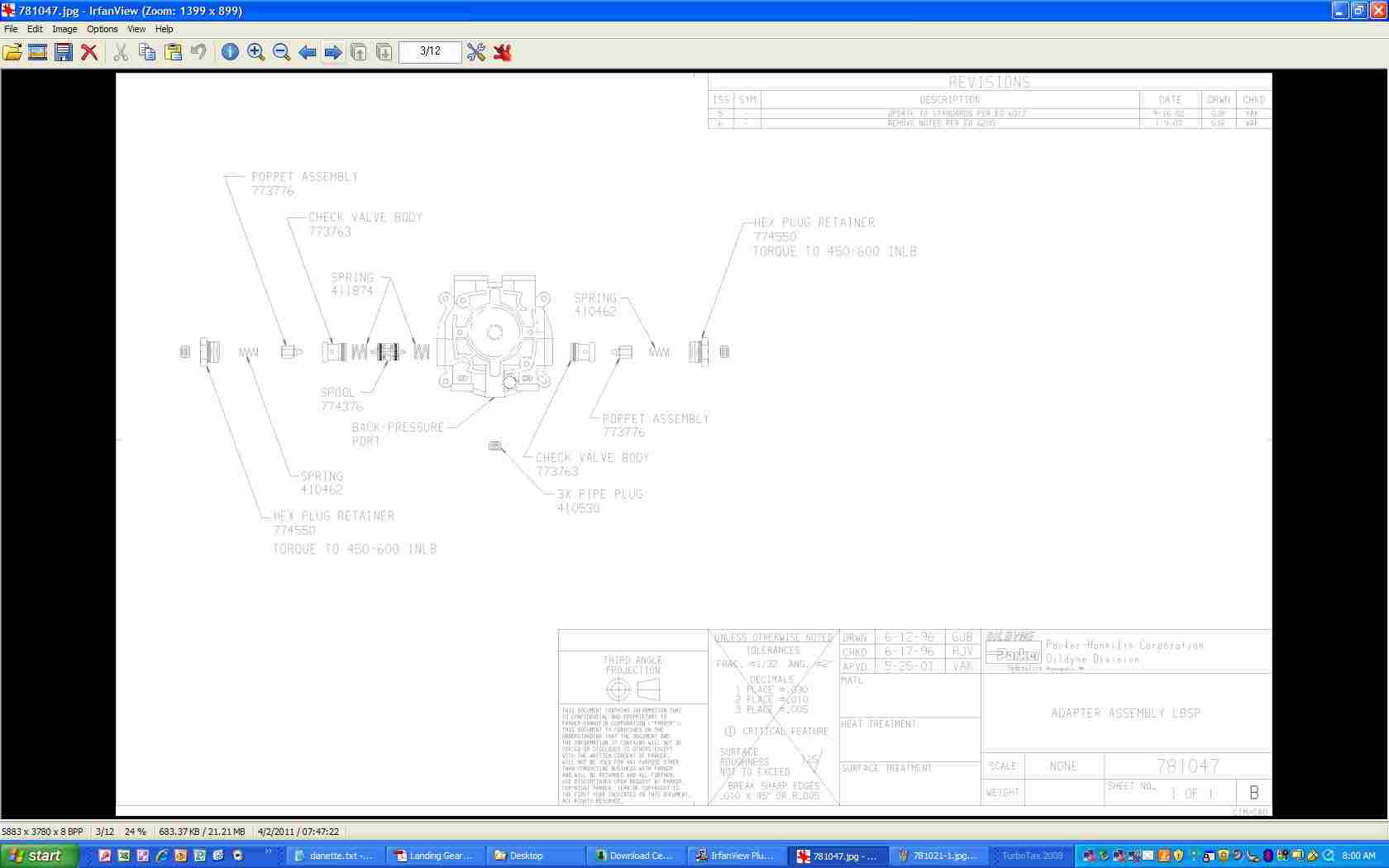Open IrfanView settings via the tools icon
Image resolution: width=1389 pixels, height=868 pixels.
(476, 52)
